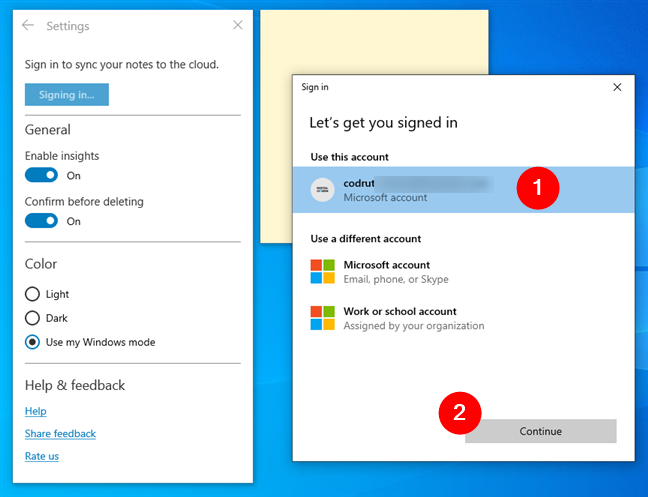Choose Microsoft account under different account
Viewport: 648px width, 497px height.
click(x=463, y=271)
